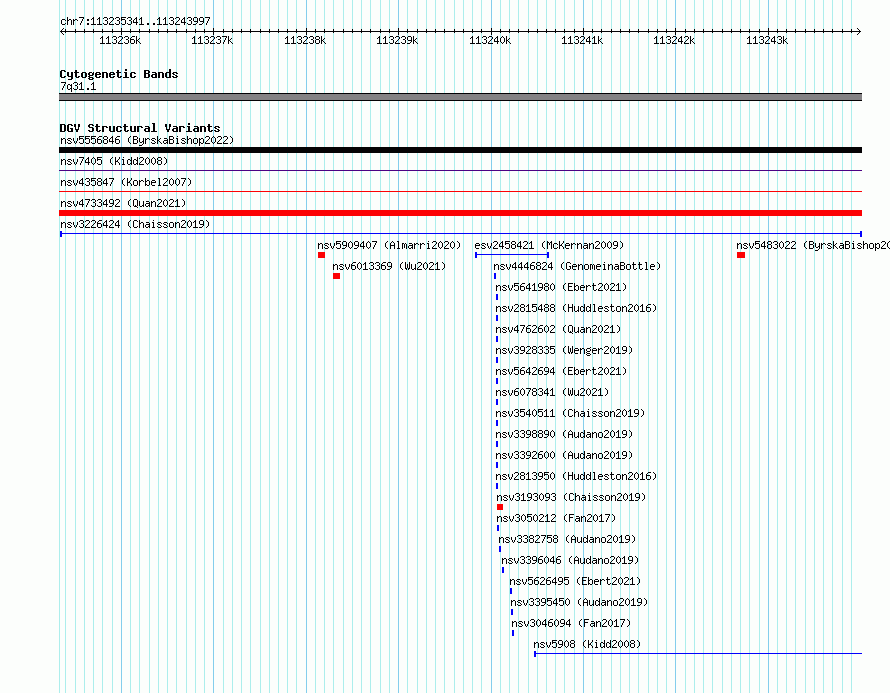Image resolution: width=890 pixels, height=693 pixels.
Task: Click the DGV Structural Variants track title
Action: click(x=140, y=128)
